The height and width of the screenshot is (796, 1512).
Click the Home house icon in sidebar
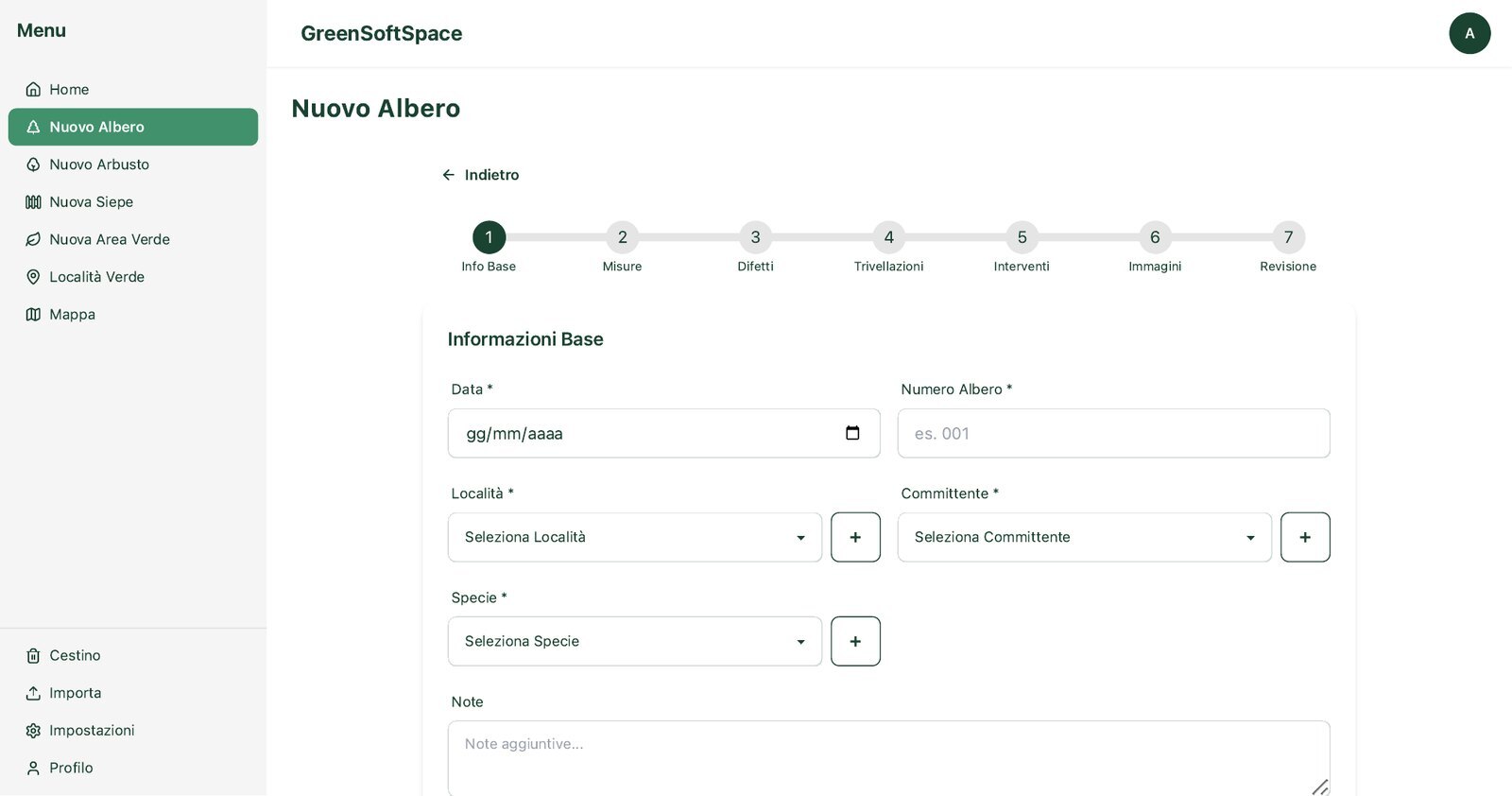(x=33, y=90)
